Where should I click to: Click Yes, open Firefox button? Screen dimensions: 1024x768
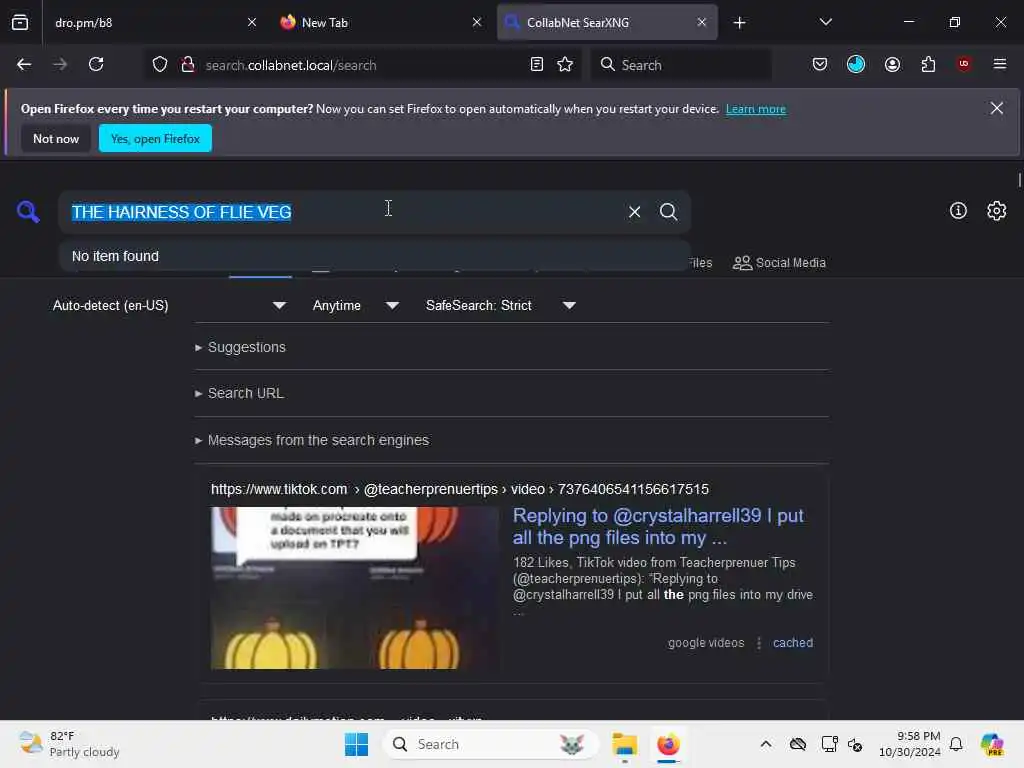tap(155, 138)
